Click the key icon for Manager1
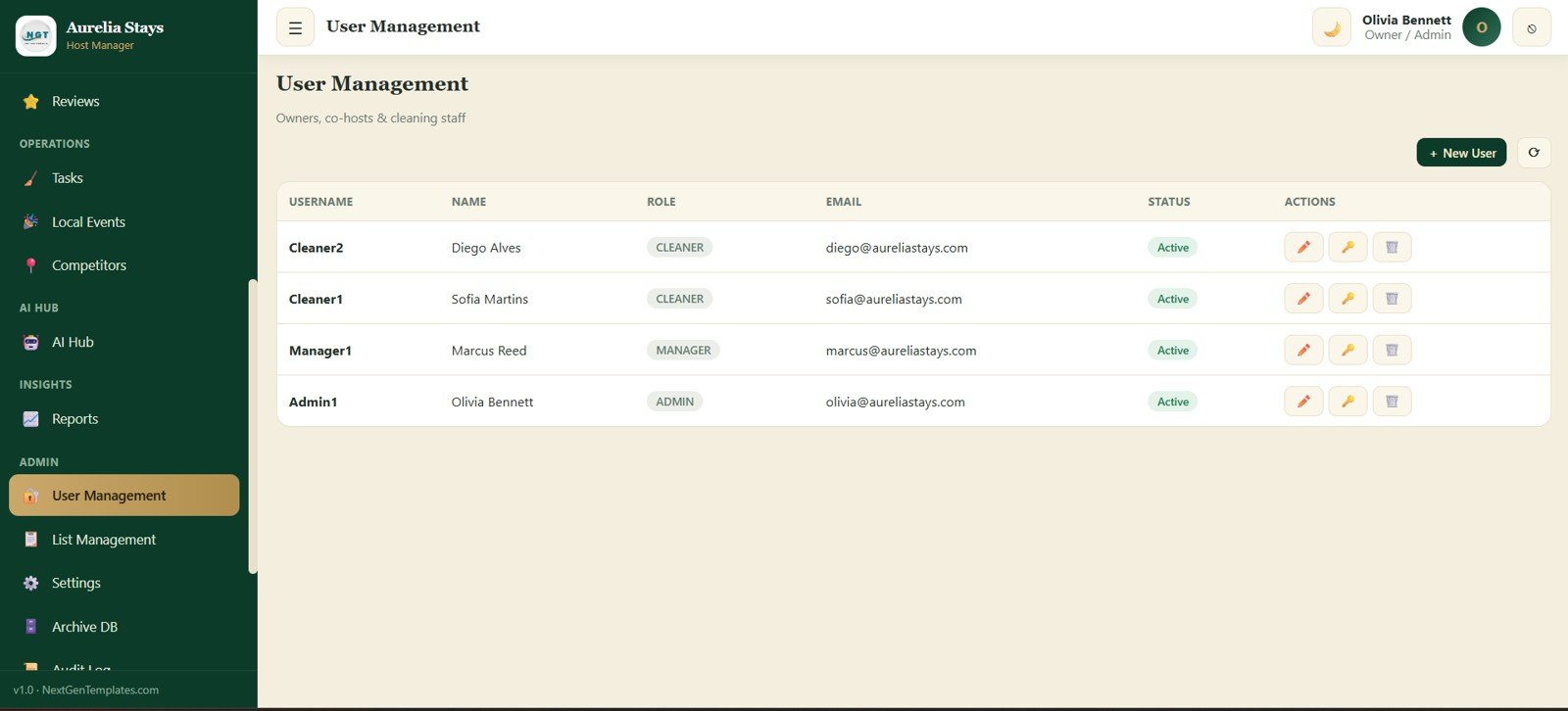 click(x=1347, y=350)
